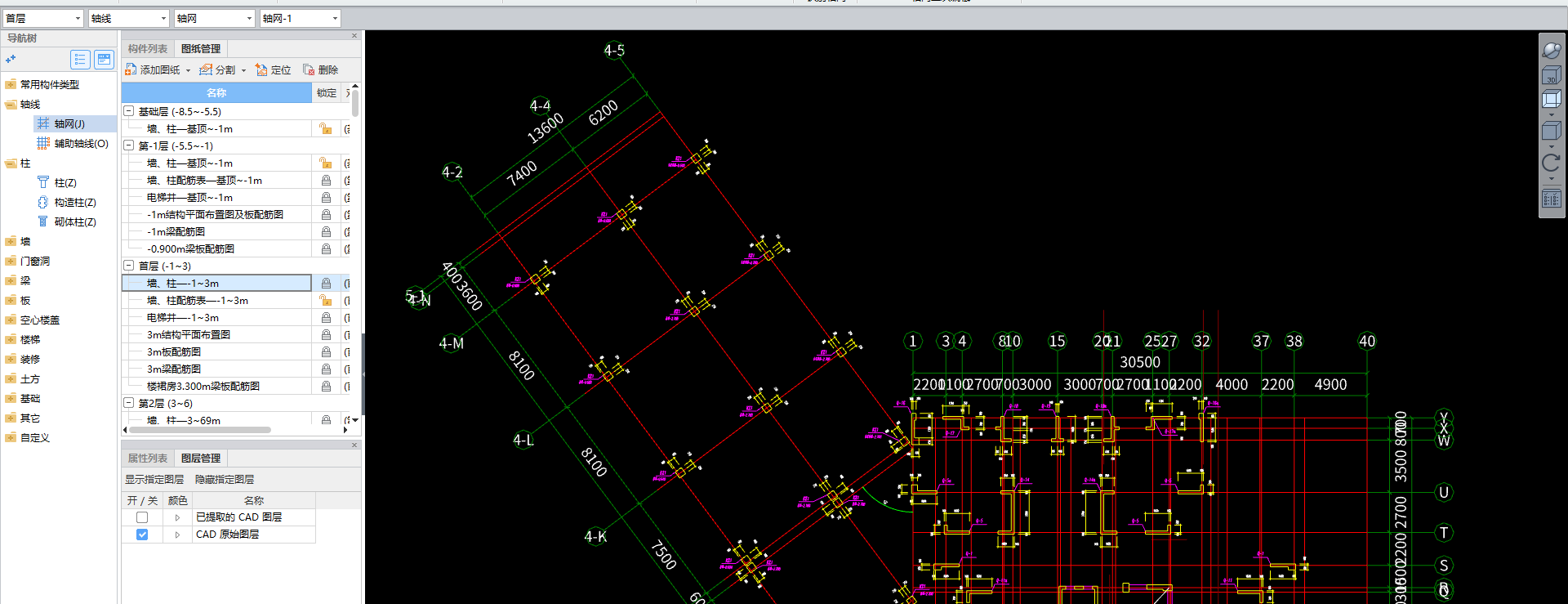Toggle lock for 基础层 墙、柱—基顶~-1m row
Viewport: 1568px width, 604px height.
click(x=326, y=128)
